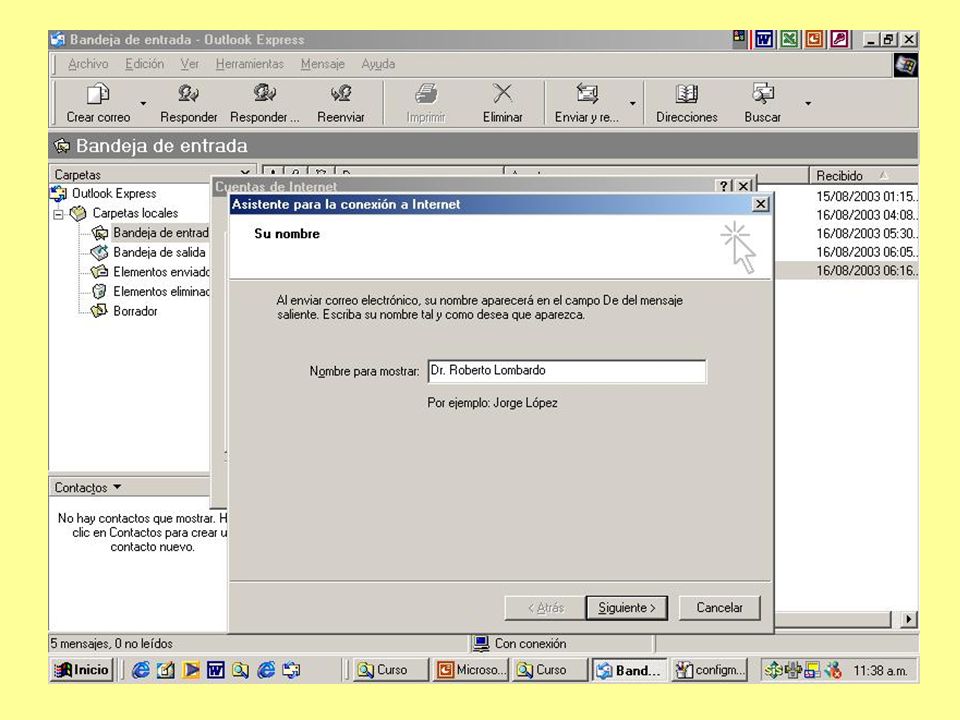Screen dimensions: 960x720
Task: Select message received 16/08/2003 06:16
Action: tap(866, 270)
